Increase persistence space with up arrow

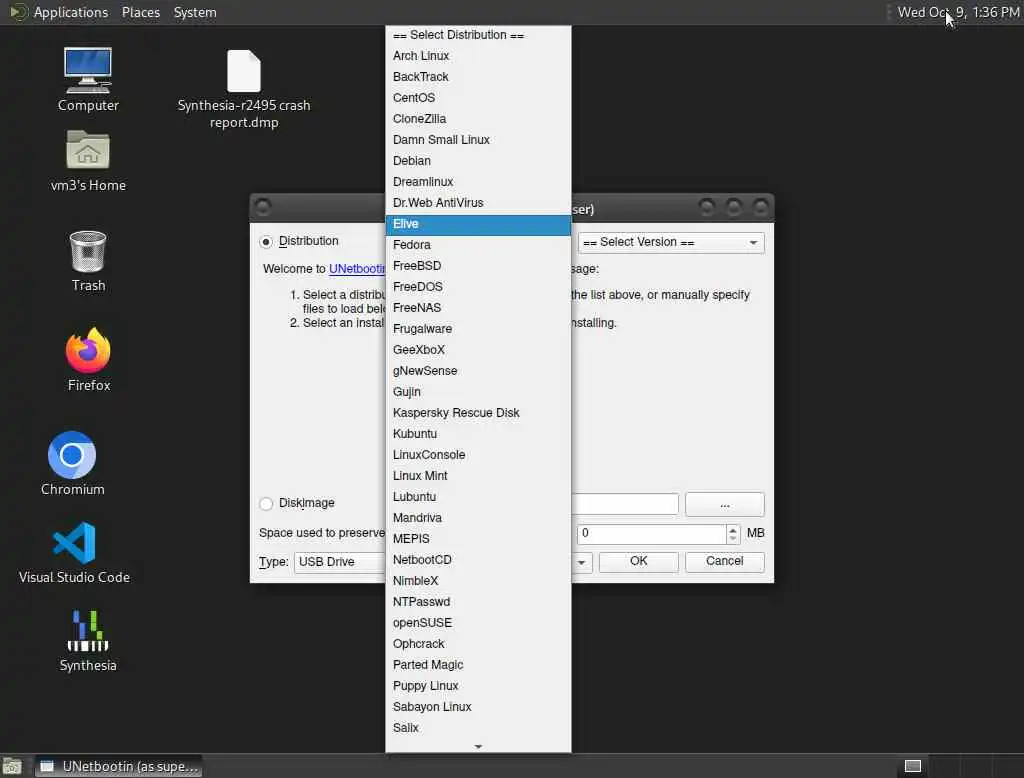tap(733, 529)
